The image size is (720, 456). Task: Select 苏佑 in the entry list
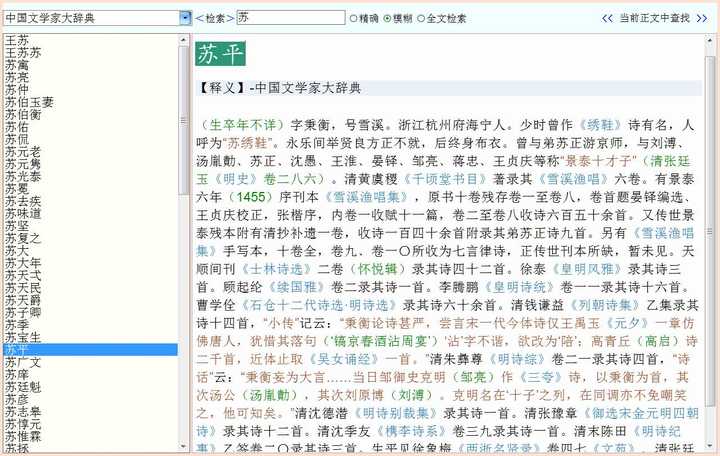[17, 127]
